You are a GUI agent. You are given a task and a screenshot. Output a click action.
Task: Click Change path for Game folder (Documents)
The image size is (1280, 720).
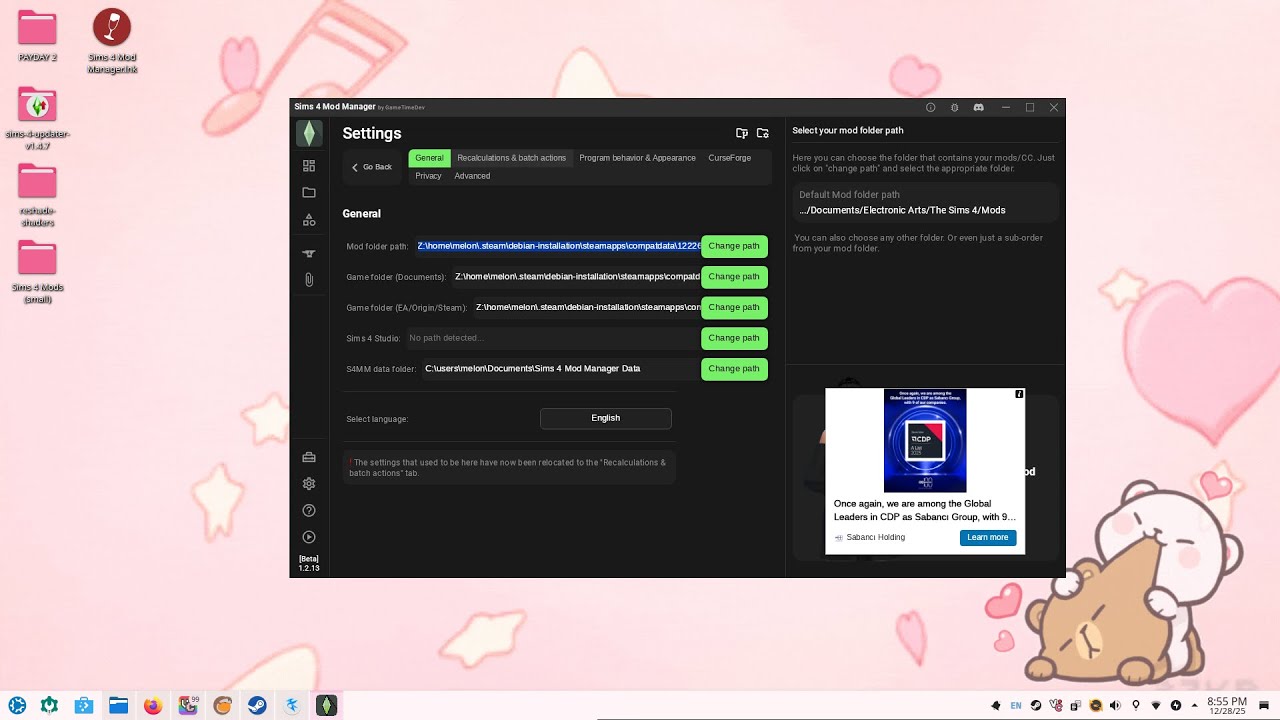[734, 277]
